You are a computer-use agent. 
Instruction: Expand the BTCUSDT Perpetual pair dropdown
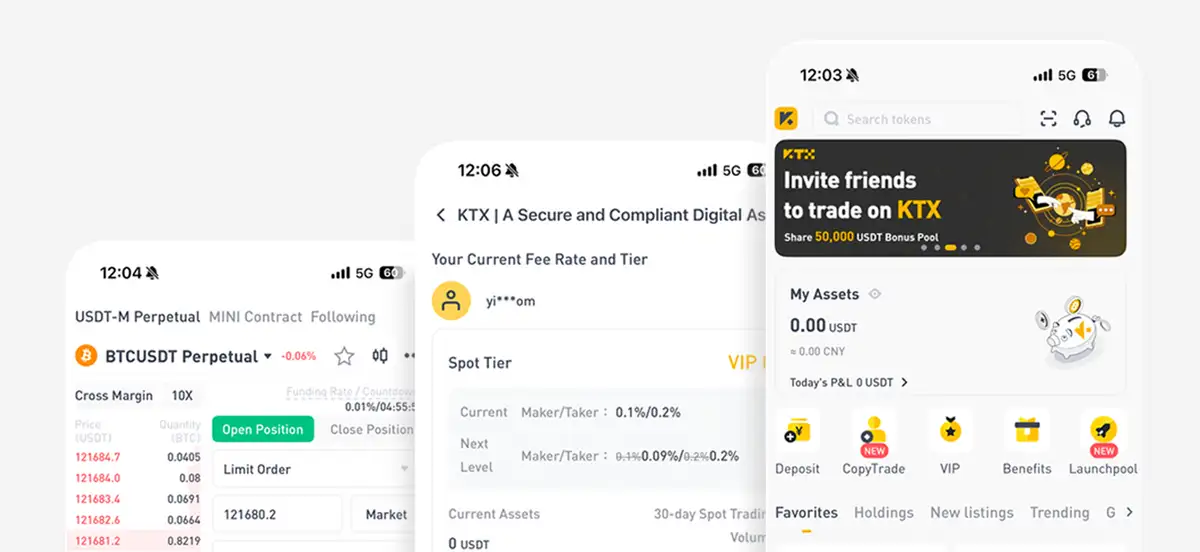click(268, 357)
